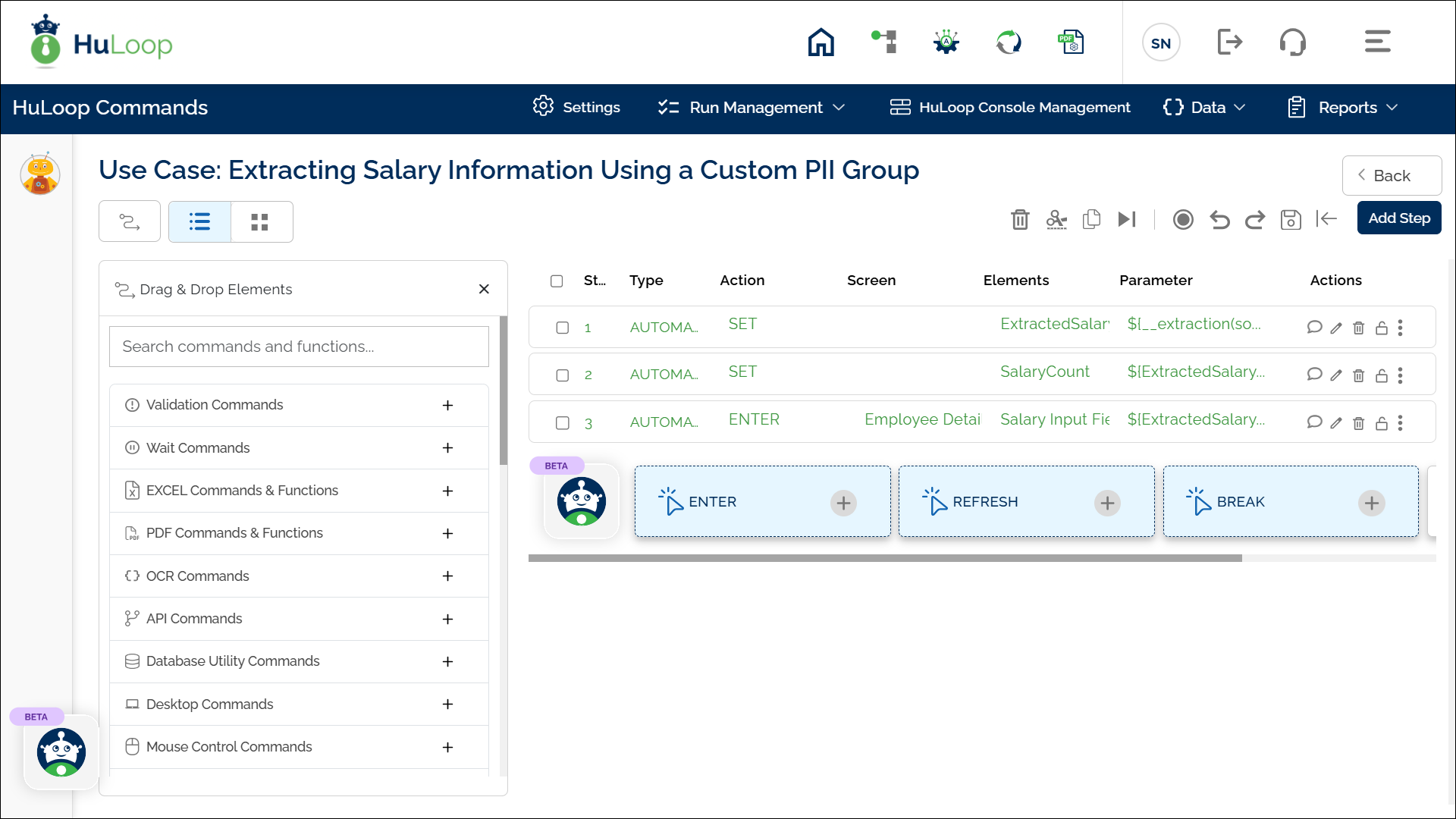Click the delete trash icon in toolbar
The image size is (1456, 819).
[1020, 220]
